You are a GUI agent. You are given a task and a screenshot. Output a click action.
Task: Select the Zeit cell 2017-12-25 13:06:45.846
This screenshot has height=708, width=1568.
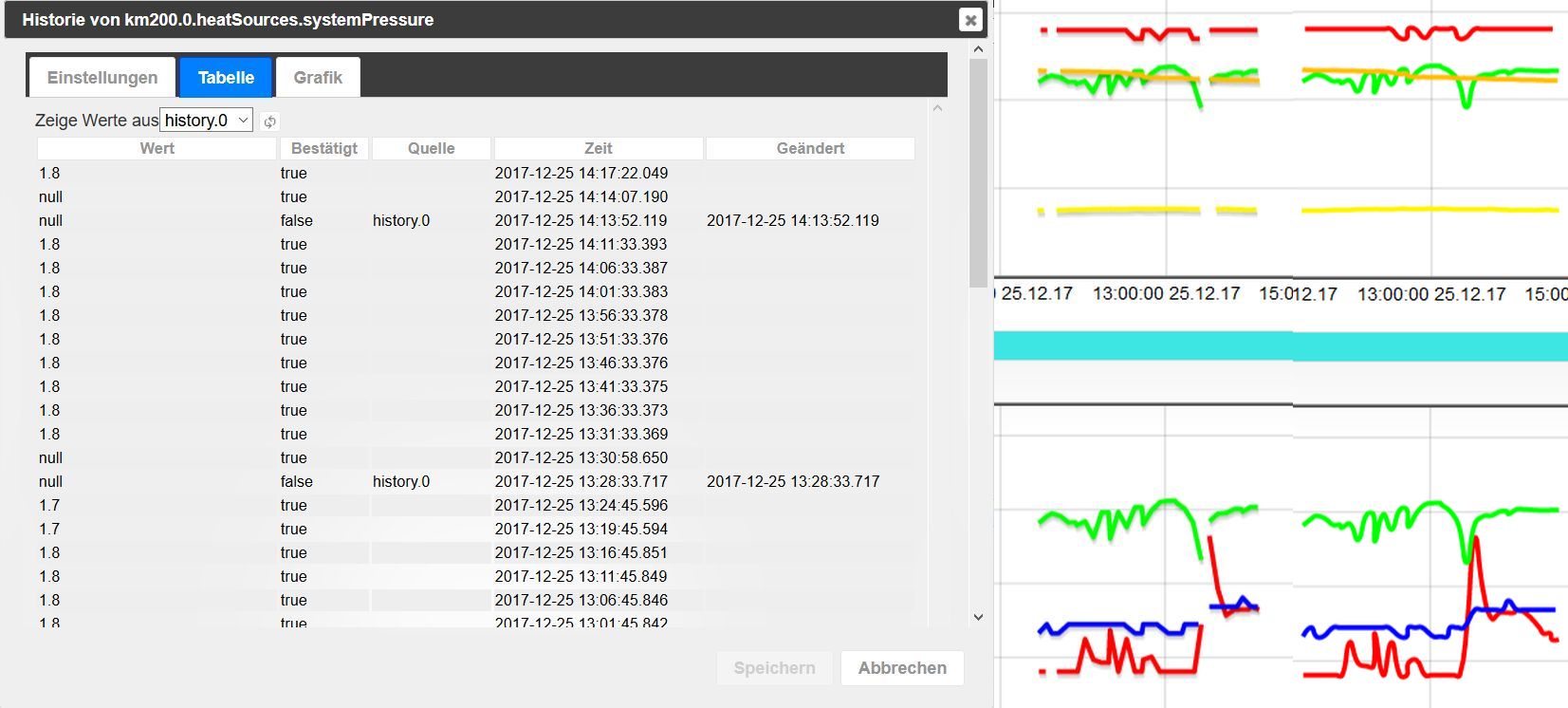coord(581,600)
